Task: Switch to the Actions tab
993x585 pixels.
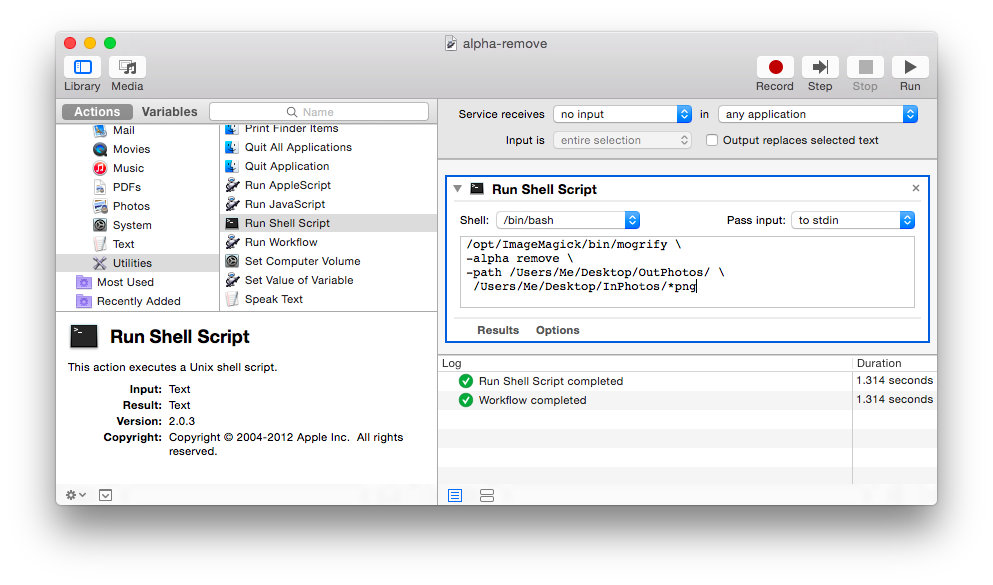Action: tap(97, 112)
